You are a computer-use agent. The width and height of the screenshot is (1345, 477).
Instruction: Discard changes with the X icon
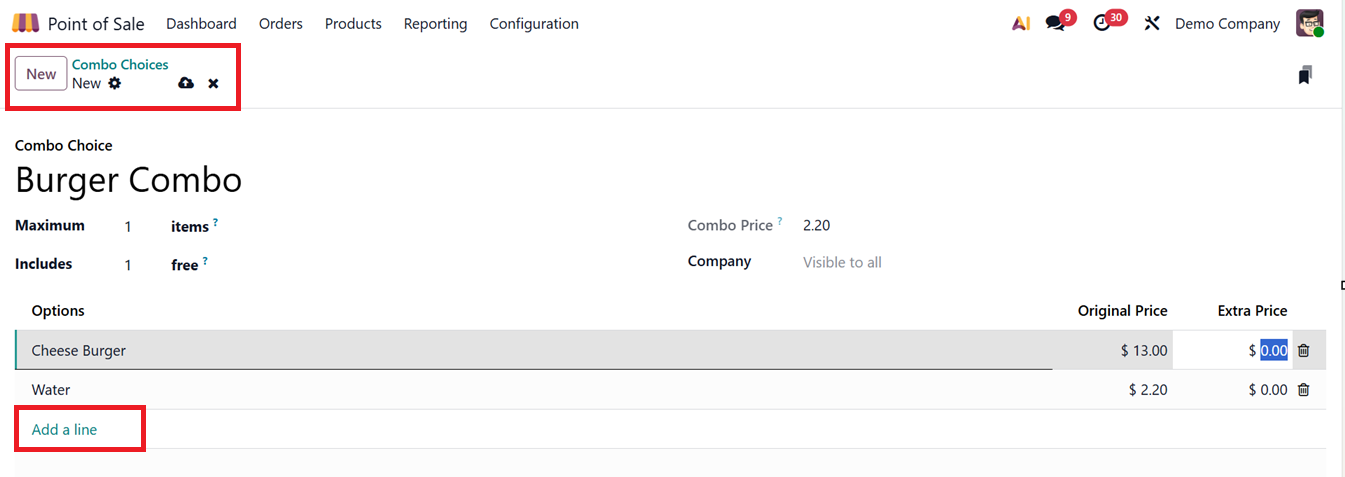(213, 83)
